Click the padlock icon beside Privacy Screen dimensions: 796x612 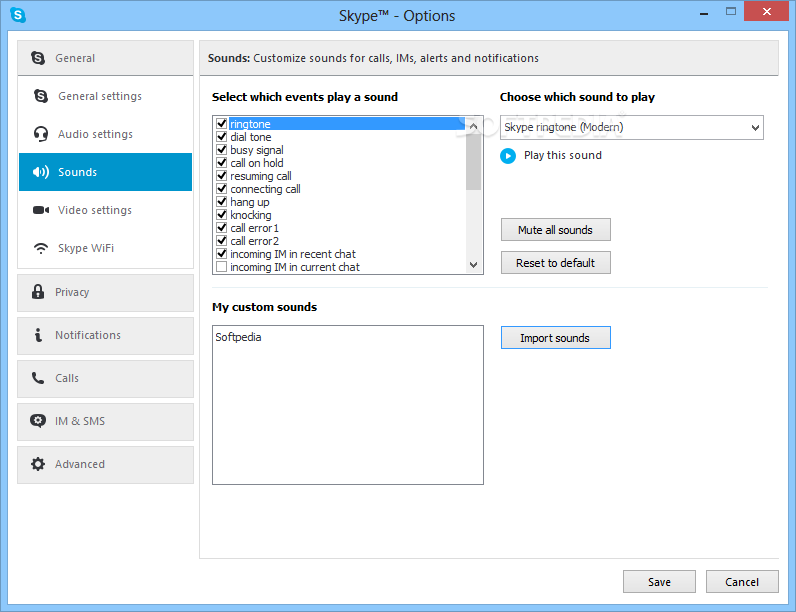[38, 292]
